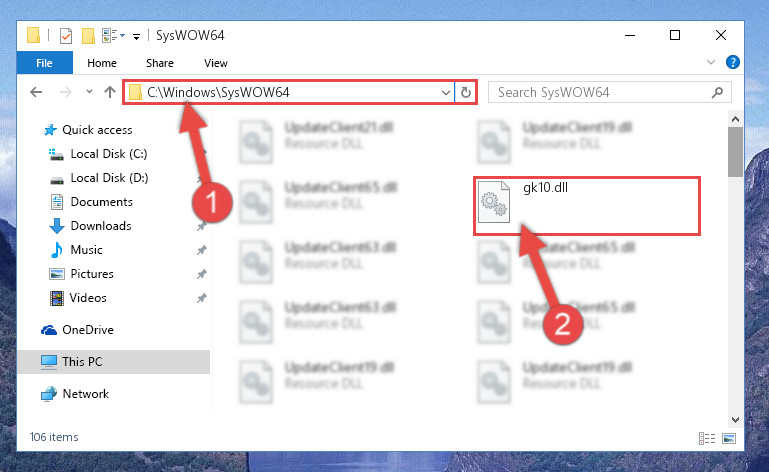Screen dimensions: 769x472
Task: Refresh the SysWOW64 folder view
Action: coord(466,92)
